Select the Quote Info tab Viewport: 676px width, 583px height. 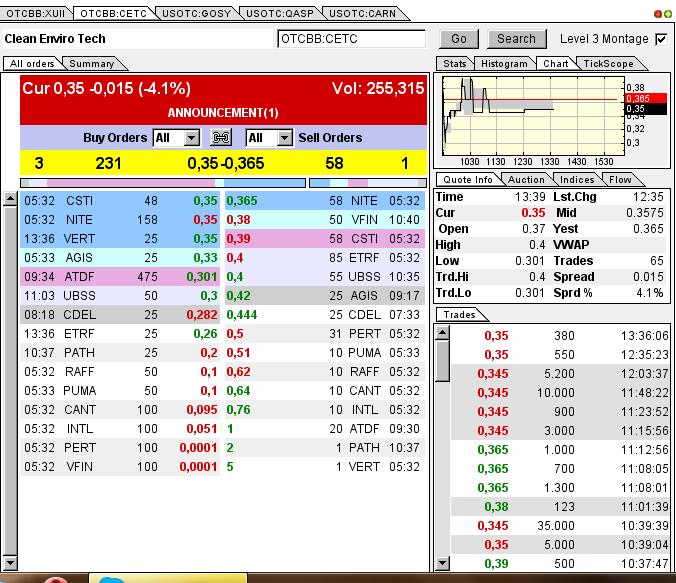(x=468, y=179)
